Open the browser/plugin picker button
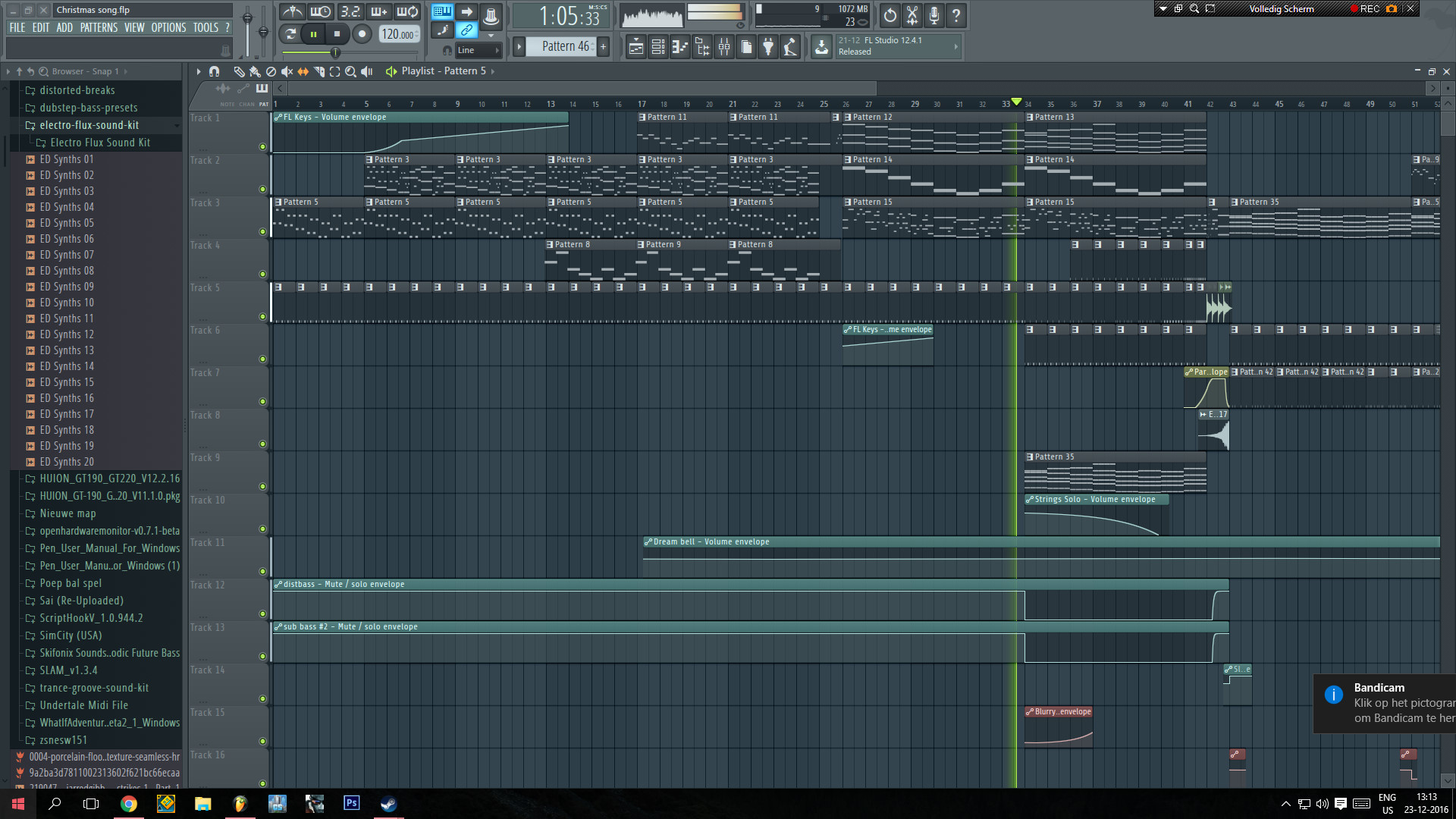Viewport: 1456px width, 819px height. 702,48
